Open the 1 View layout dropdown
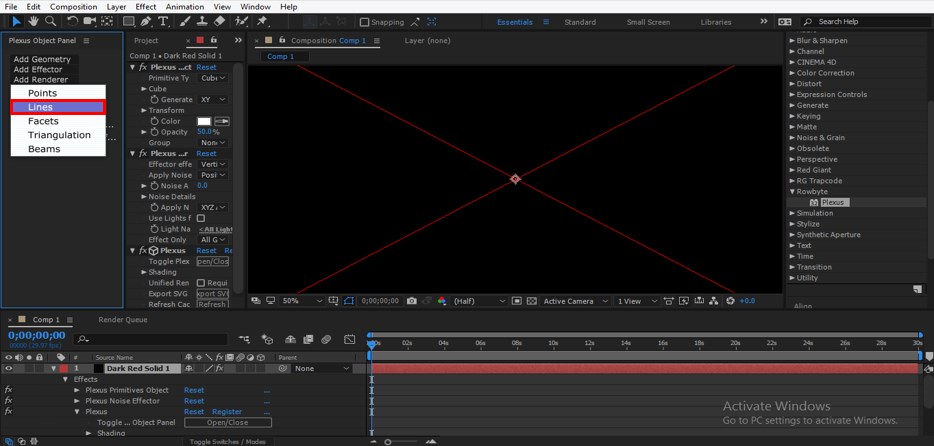 tap(637, 301)
